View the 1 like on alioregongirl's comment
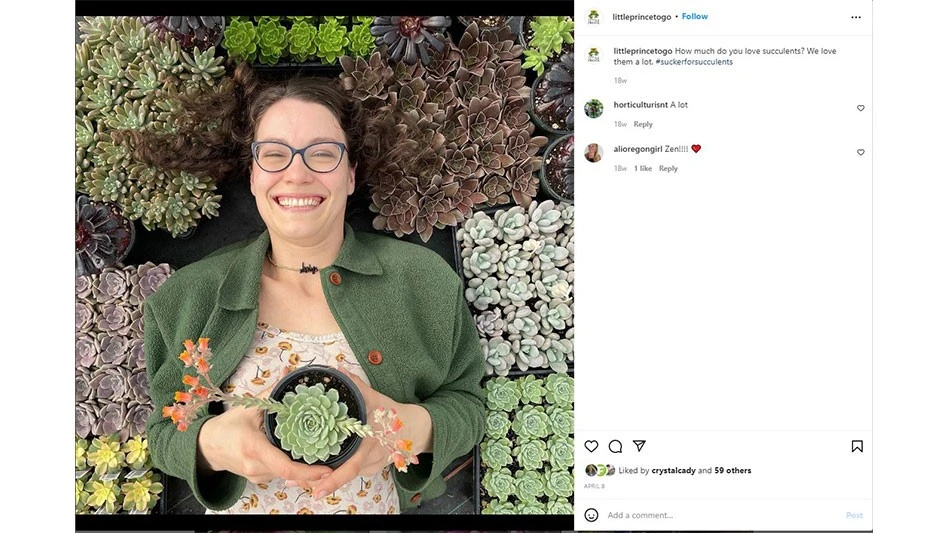 (643, 169)
